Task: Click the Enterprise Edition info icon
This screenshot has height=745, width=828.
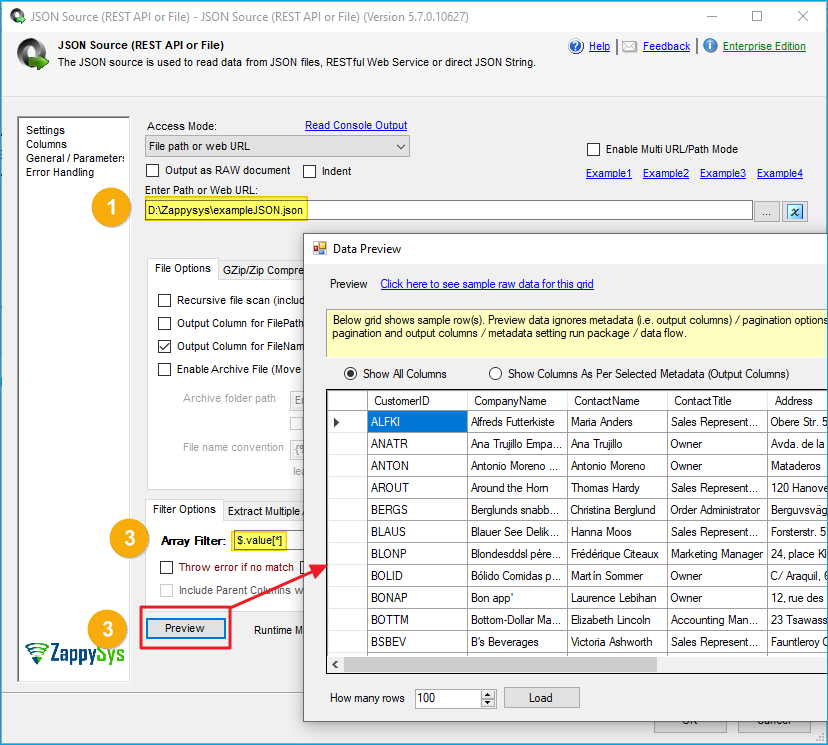Action: (x=710, y=46)
